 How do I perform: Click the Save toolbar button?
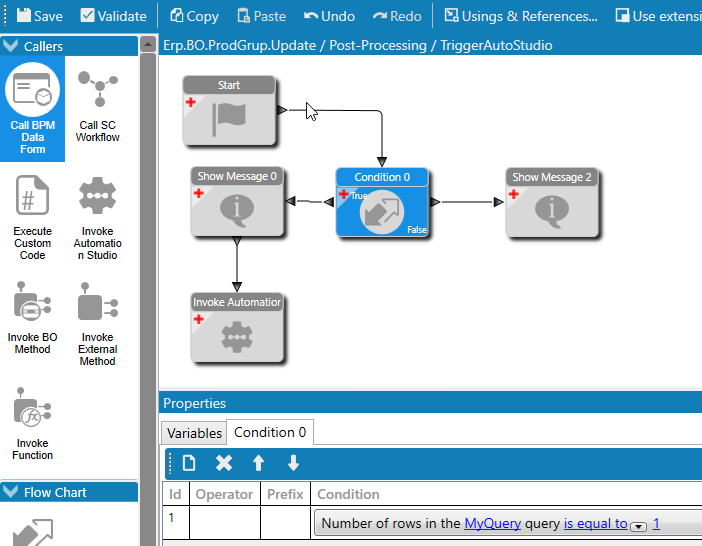[39, 16]
